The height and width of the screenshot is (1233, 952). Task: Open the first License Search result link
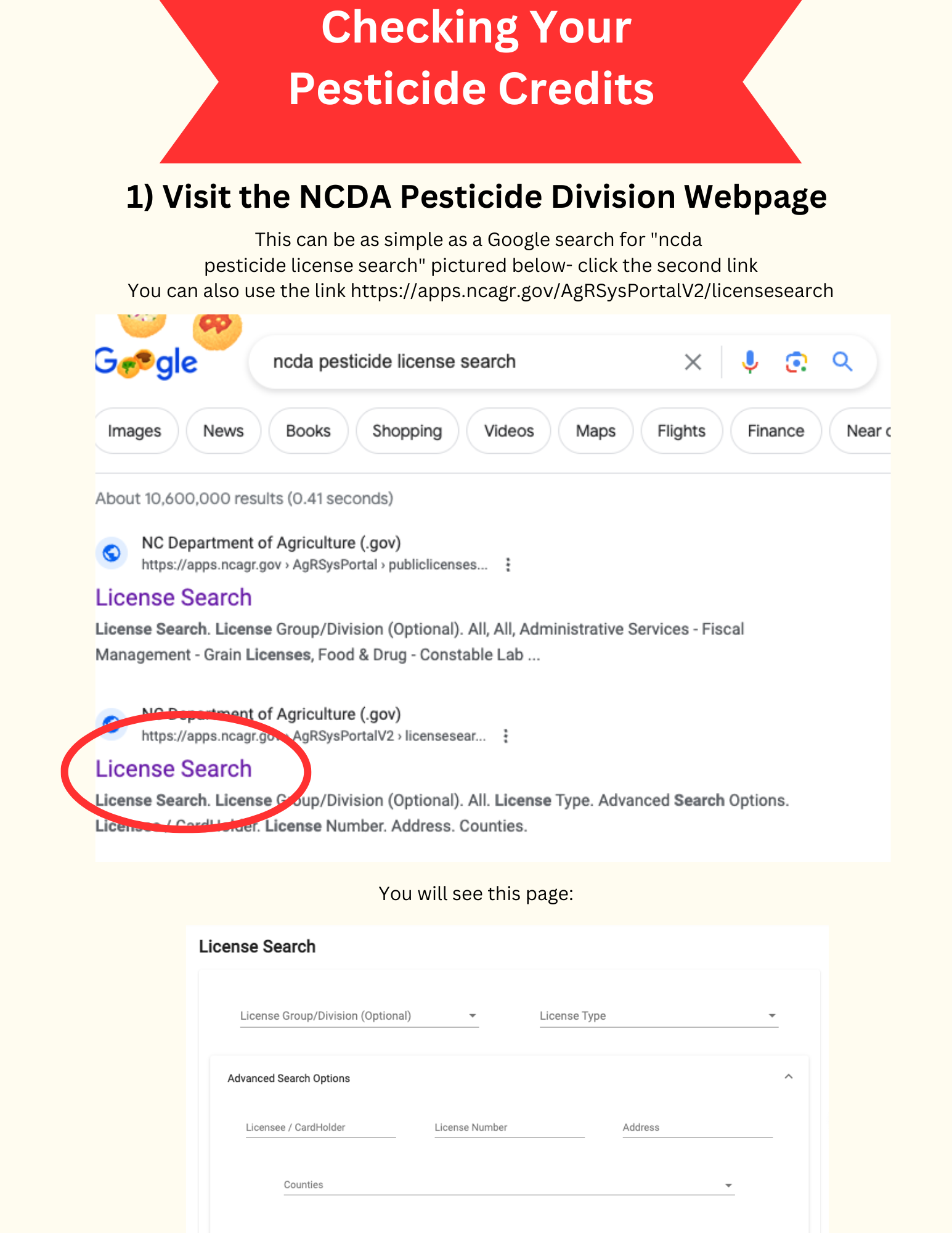point(174,597)
